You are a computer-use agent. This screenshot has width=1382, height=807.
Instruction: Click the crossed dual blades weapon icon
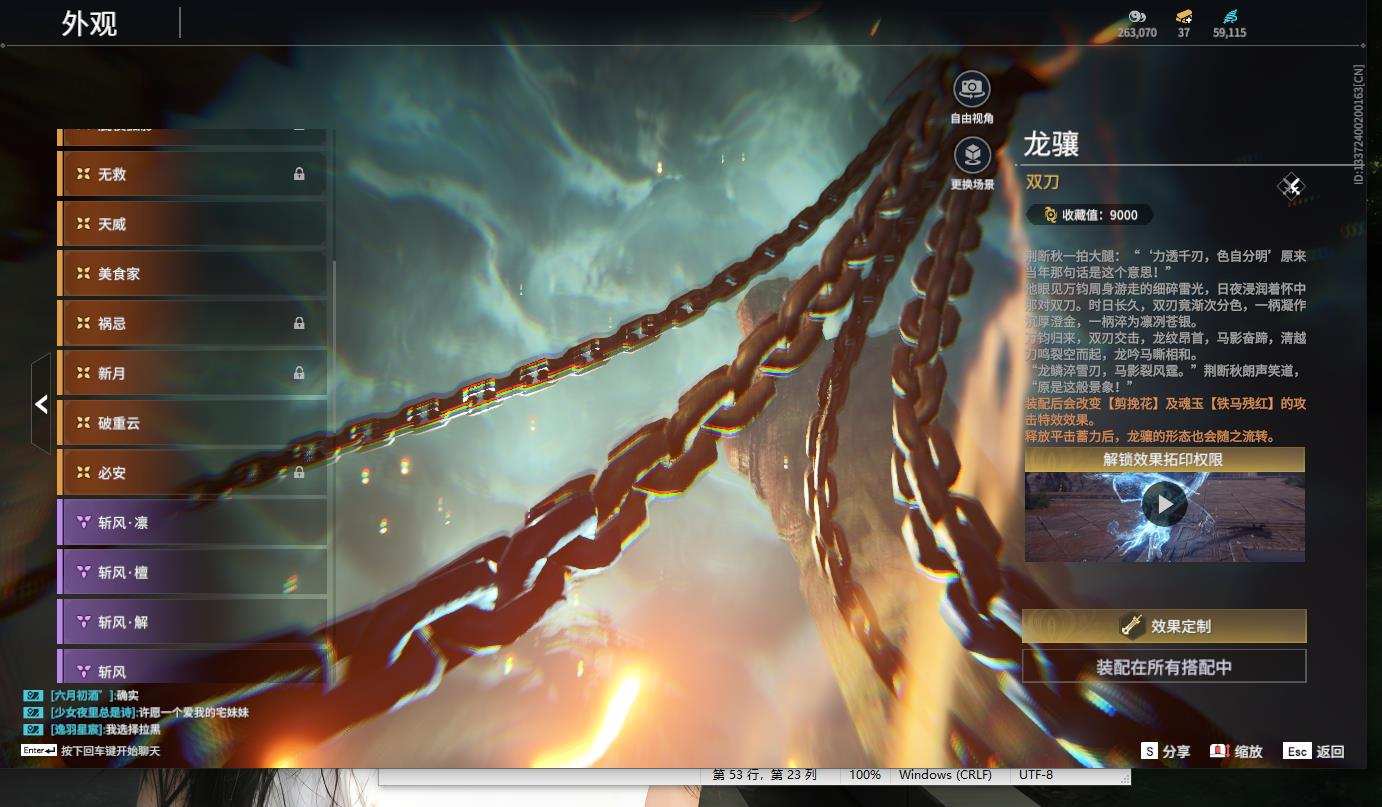pyautogui.click(x=1291, y=186)
